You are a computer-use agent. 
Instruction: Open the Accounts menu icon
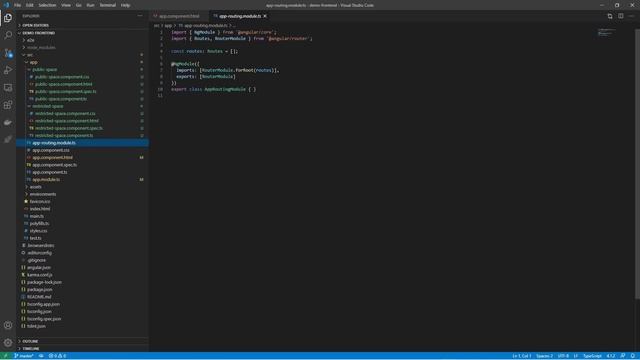point(8,325)
